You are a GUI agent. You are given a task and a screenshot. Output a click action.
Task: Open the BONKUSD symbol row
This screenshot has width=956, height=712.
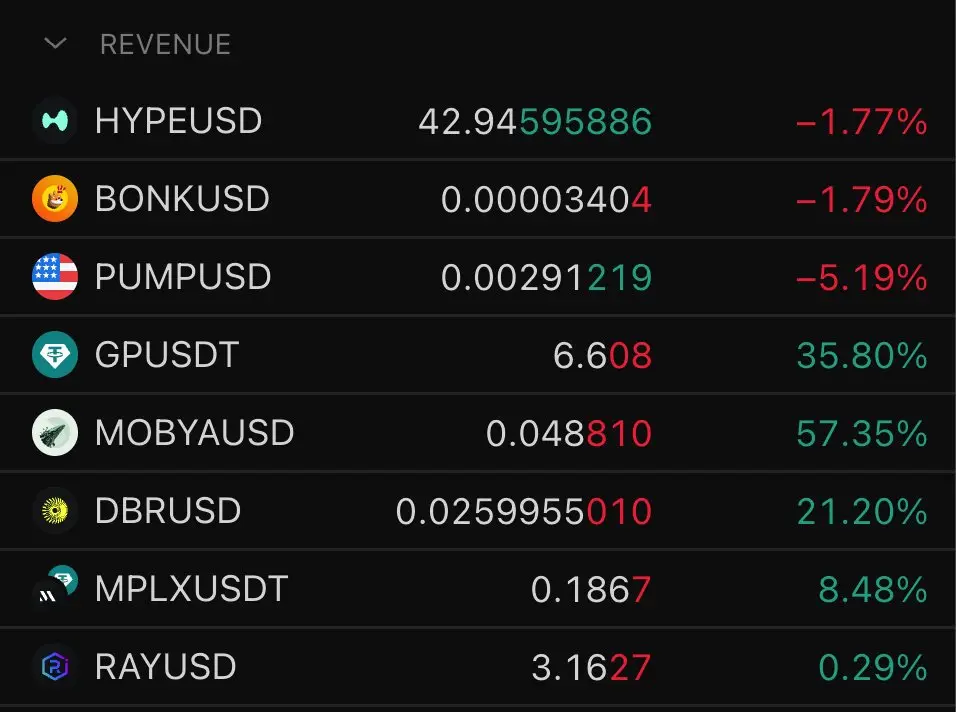coord(478,199)
